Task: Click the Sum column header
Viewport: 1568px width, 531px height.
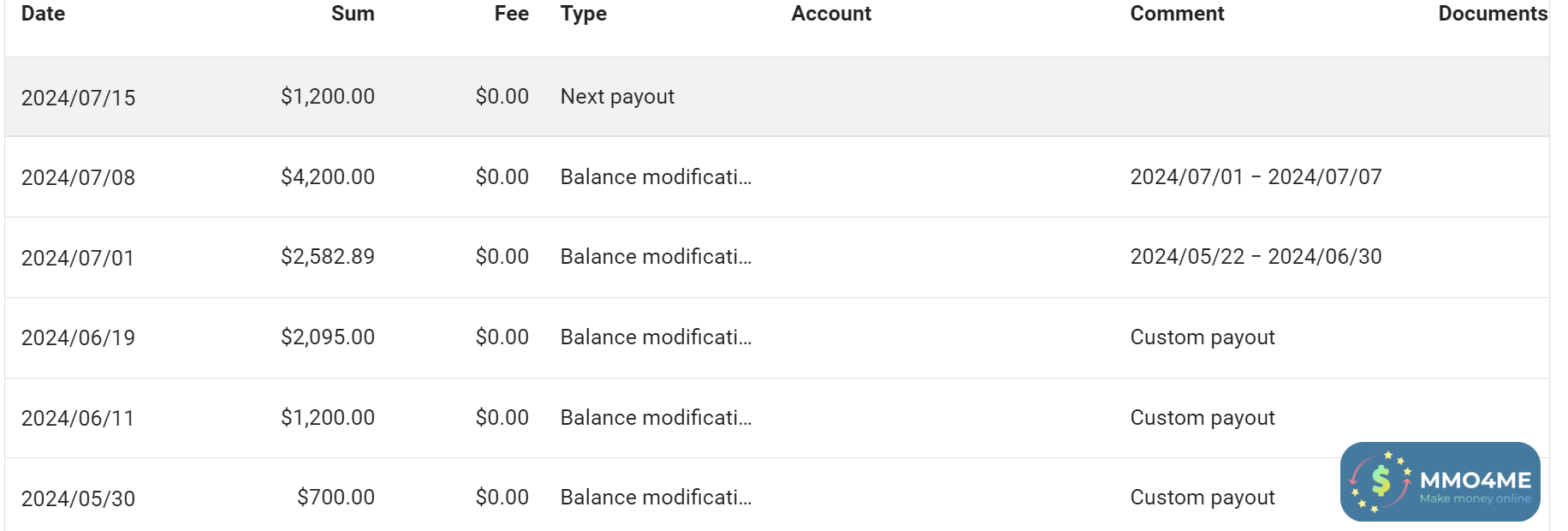Action: 353,14
